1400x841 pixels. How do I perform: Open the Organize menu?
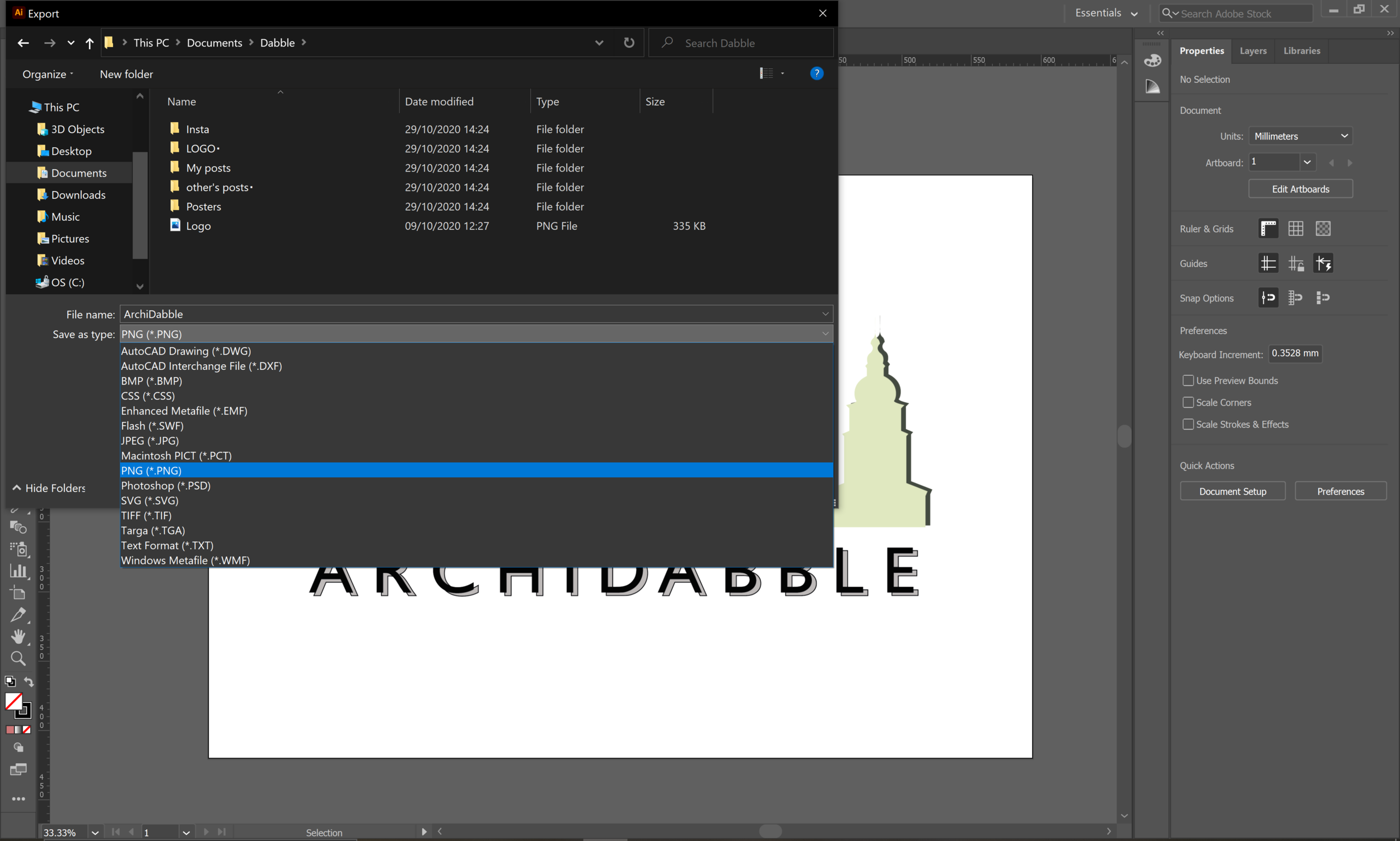point(48,75)
